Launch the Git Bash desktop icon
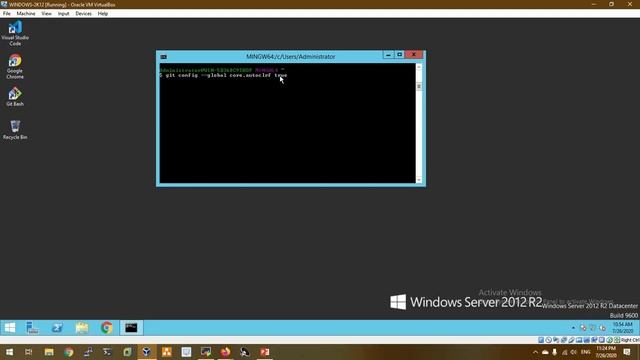The height and width of the screenshot is (360, 640). (x=15, y=97)
